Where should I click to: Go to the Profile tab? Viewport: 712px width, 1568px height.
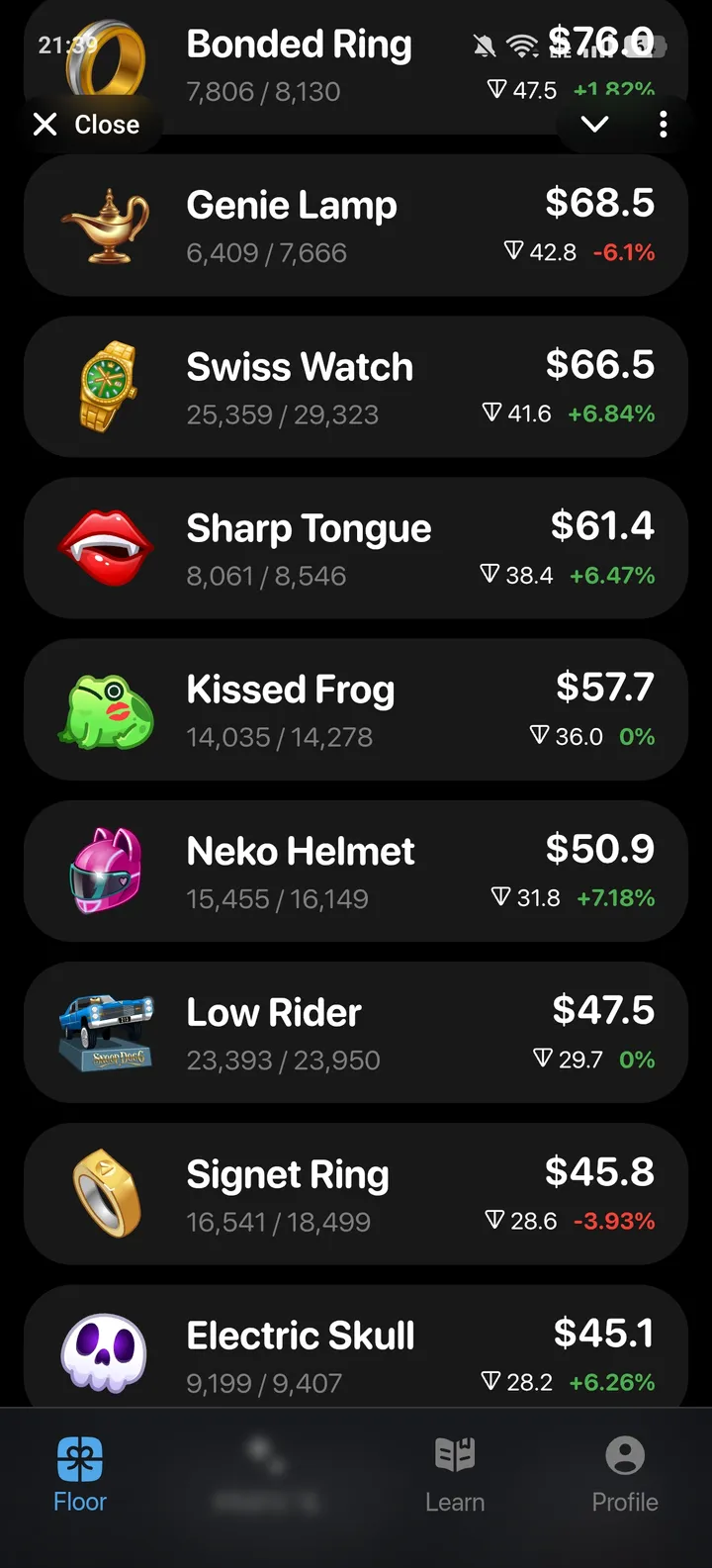(x=625, y=1474)
